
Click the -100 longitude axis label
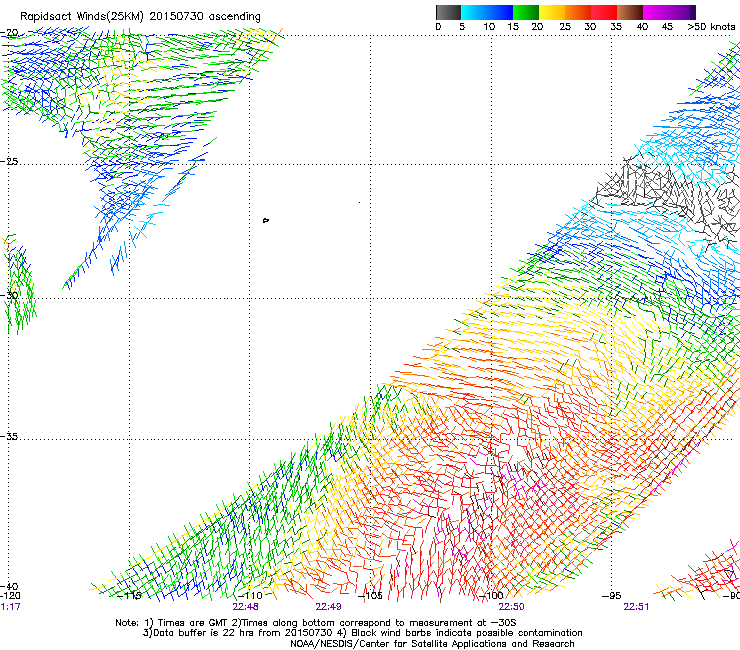(491, 596)
